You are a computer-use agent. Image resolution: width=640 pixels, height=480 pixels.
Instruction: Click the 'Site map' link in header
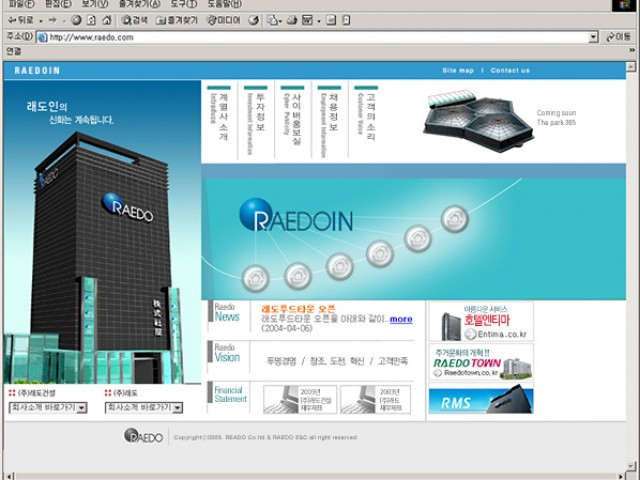457,70
